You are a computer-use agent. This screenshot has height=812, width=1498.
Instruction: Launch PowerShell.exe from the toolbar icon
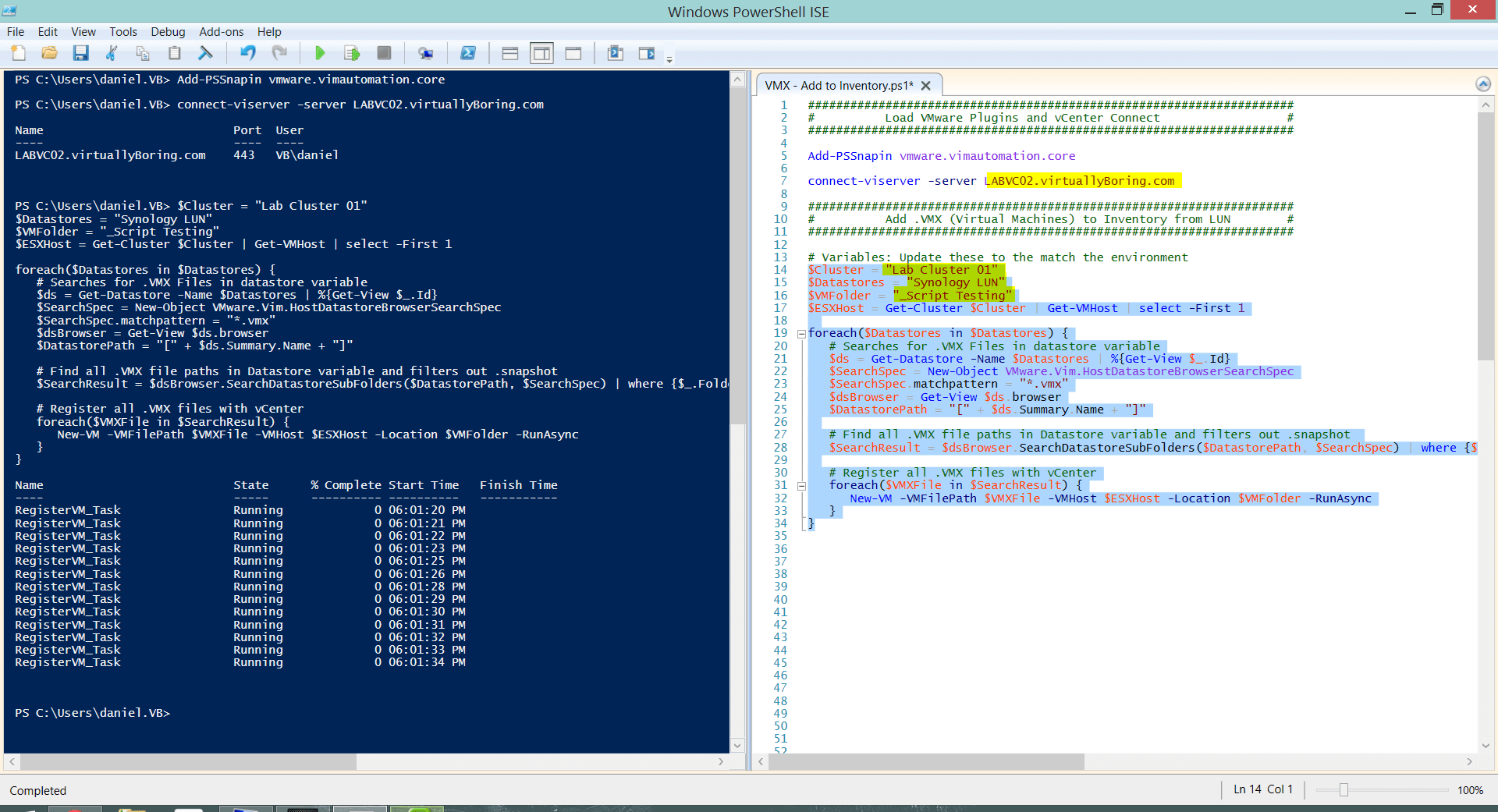click(468, 53)
